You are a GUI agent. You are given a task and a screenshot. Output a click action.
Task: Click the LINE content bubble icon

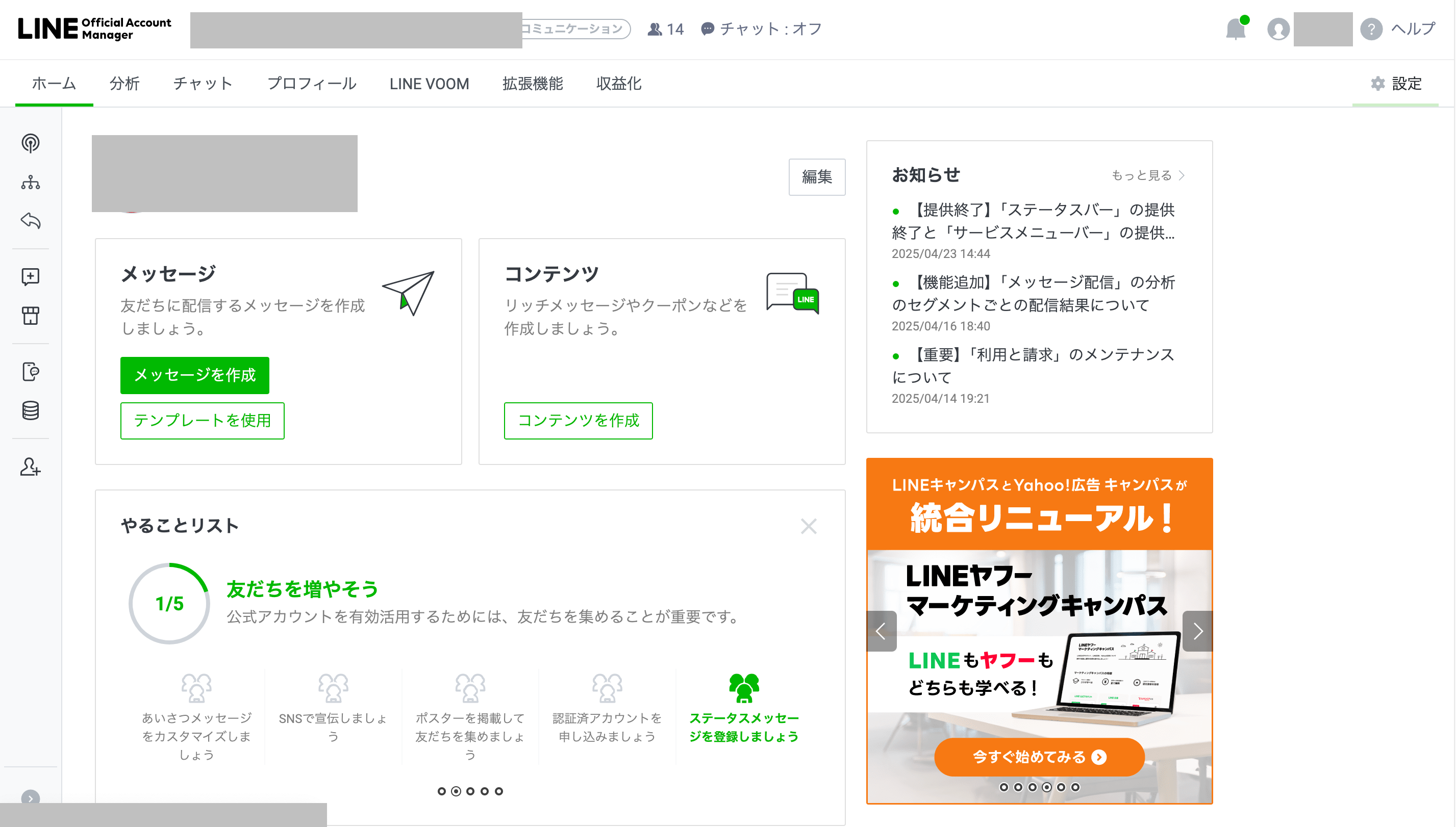tap(792, 293)
